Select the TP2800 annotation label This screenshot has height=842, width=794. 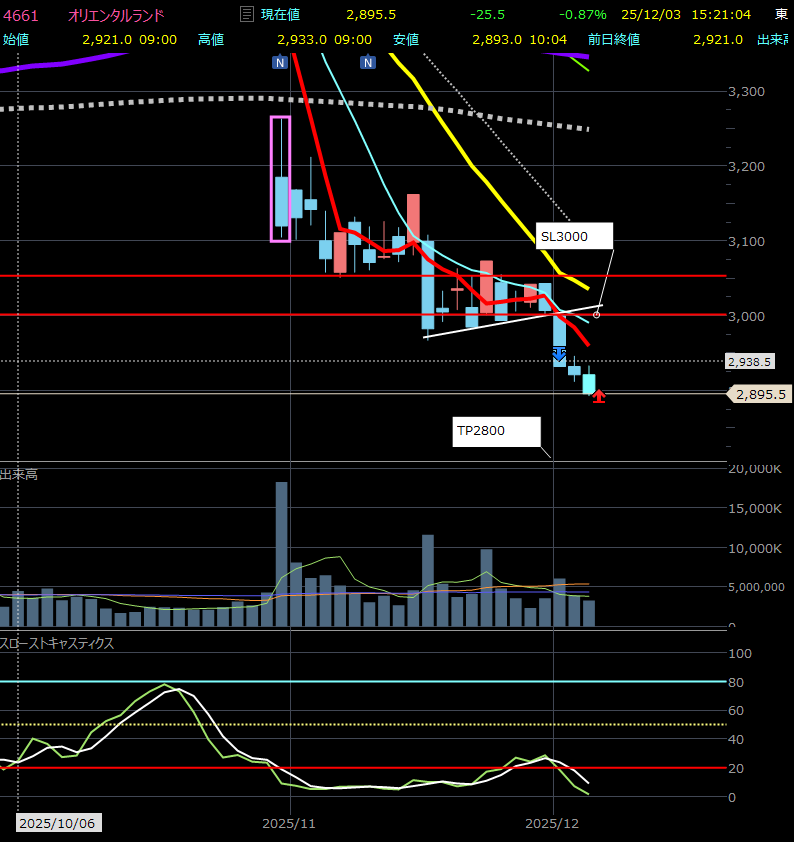pyautogui.click(x=496, y=432)
